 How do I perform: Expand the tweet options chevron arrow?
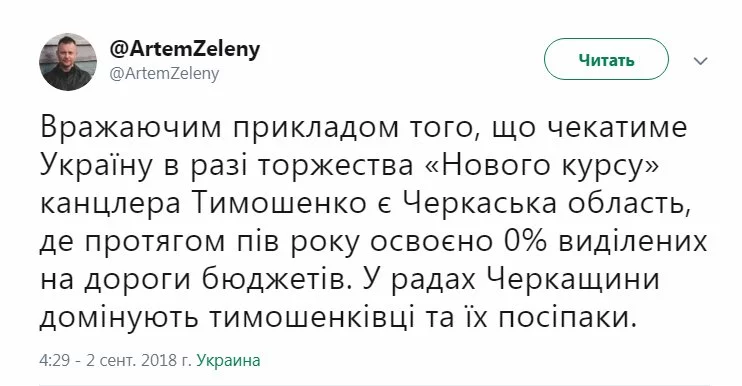tap(700, 61)
